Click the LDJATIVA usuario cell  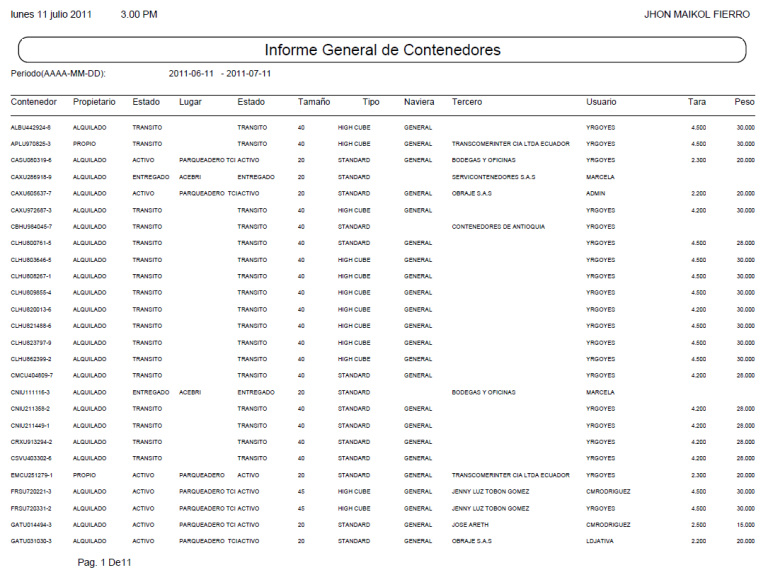tap(603, 540)
